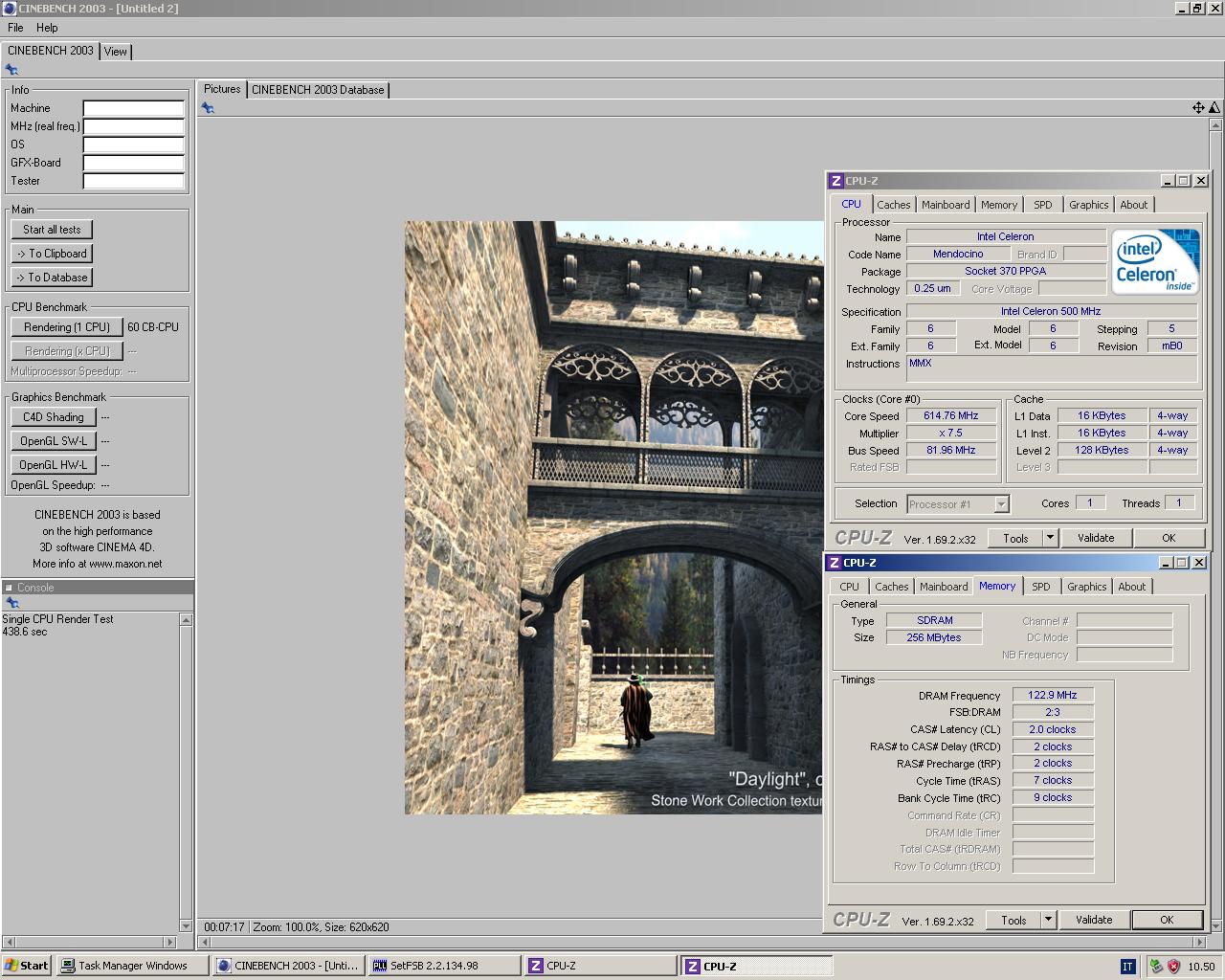Click the CPU-Z title icon in bottom window
The image size is (1225, 980).
tap(834, 563)
